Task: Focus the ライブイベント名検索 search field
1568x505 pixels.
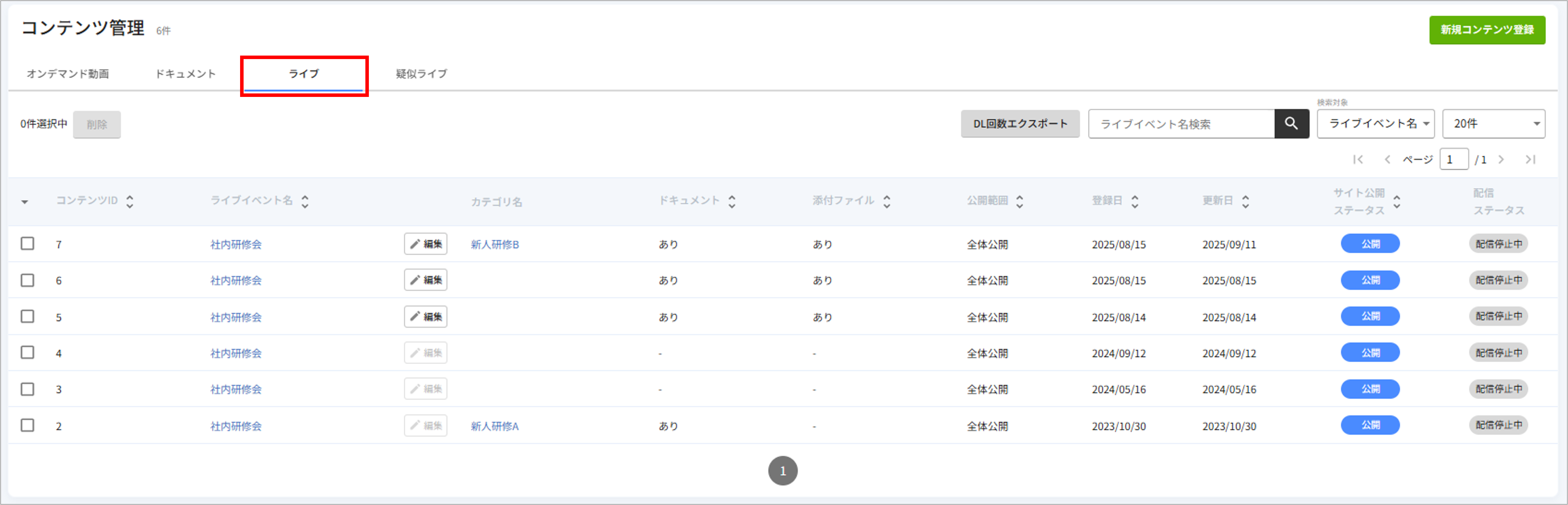Action: tap(1181, 124)
